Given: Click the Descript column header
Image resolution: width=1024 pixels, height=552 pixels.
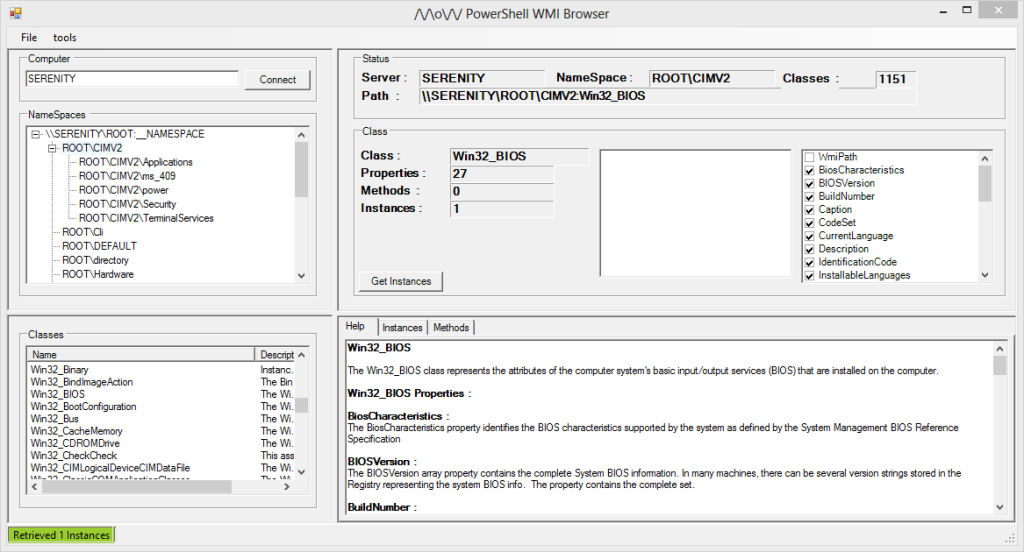Looking at the screenshot, I should coord(275,355).
